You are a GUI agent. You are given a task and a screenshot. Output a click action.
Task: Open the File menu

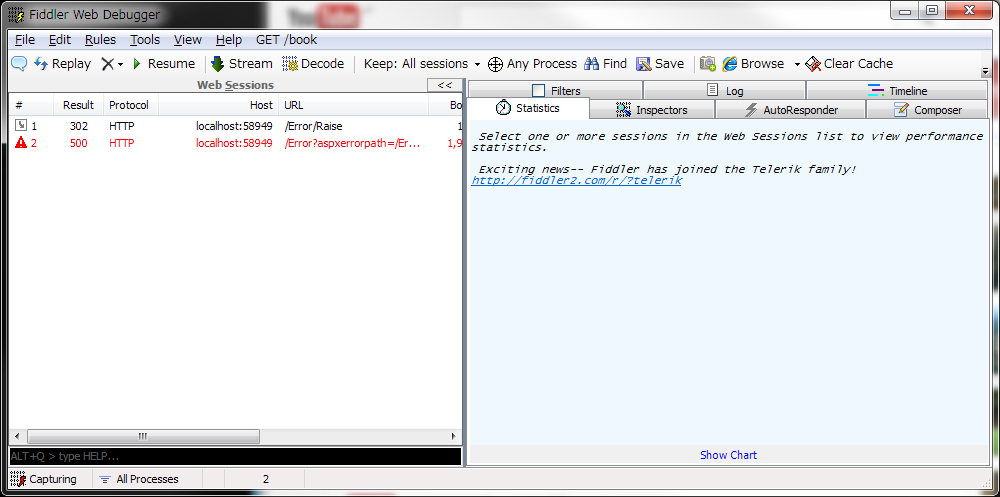pos(25,40)
